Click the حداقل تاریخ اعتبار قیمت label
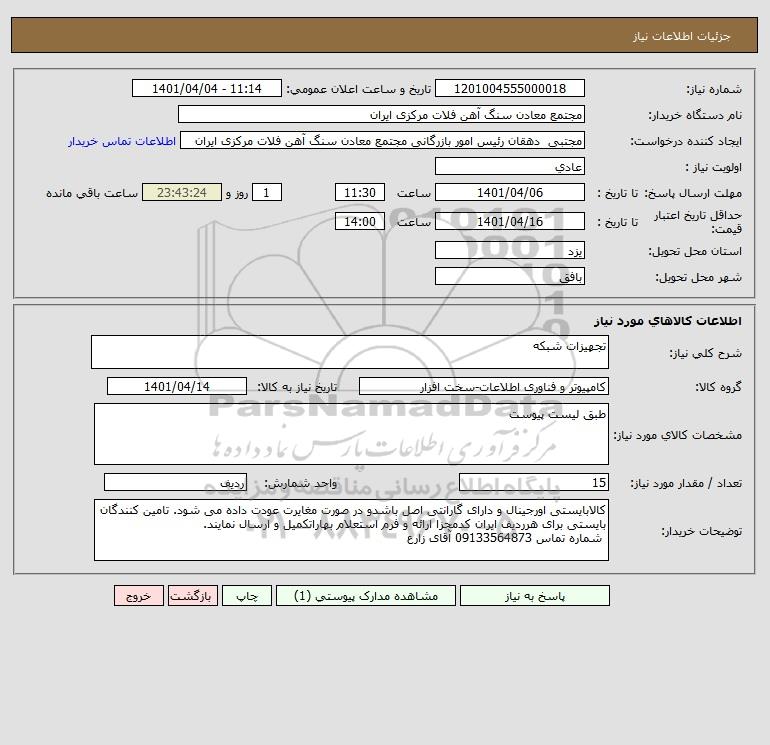 click(698, 222)
